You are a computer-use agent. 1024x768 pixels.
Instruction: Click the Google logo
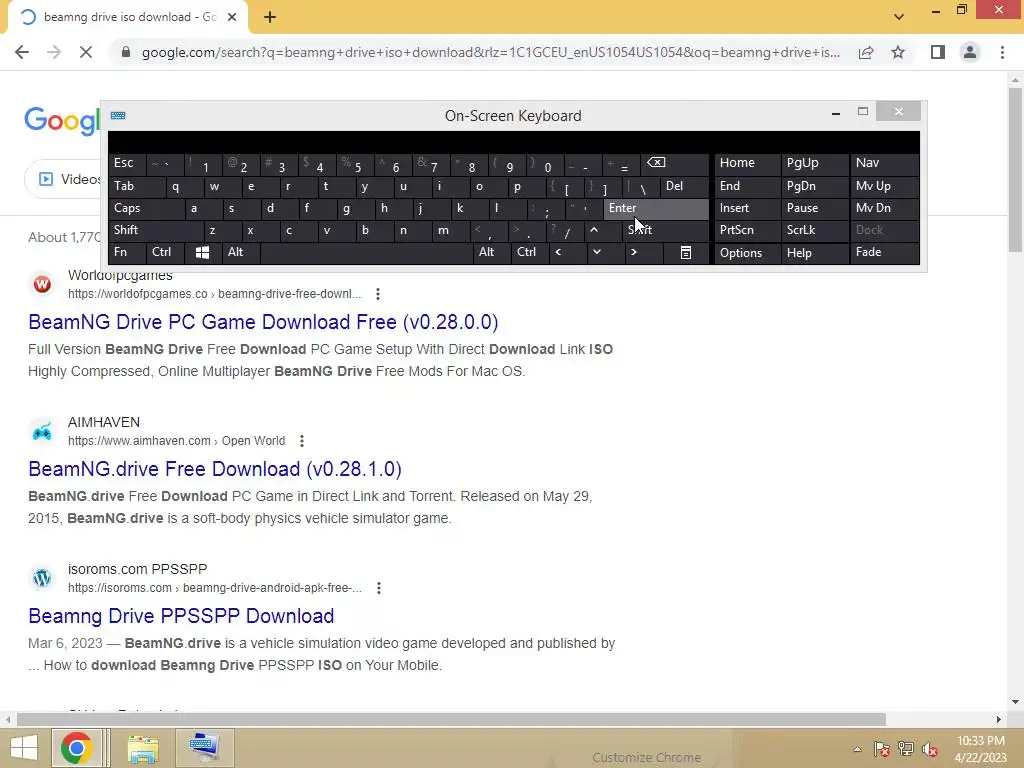click(x=63, y=121)
